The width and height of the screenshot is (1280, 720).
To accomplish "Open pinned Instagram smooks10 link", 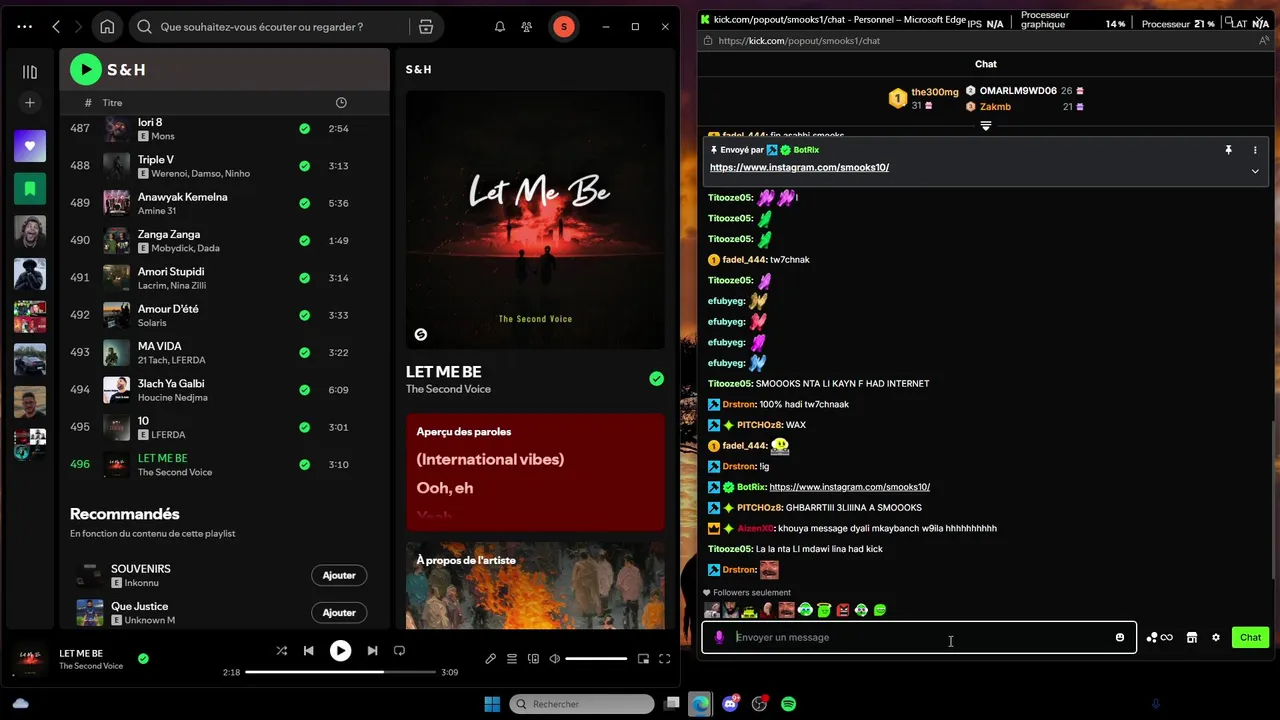I will pyautogui.click(x=799, y=167).
